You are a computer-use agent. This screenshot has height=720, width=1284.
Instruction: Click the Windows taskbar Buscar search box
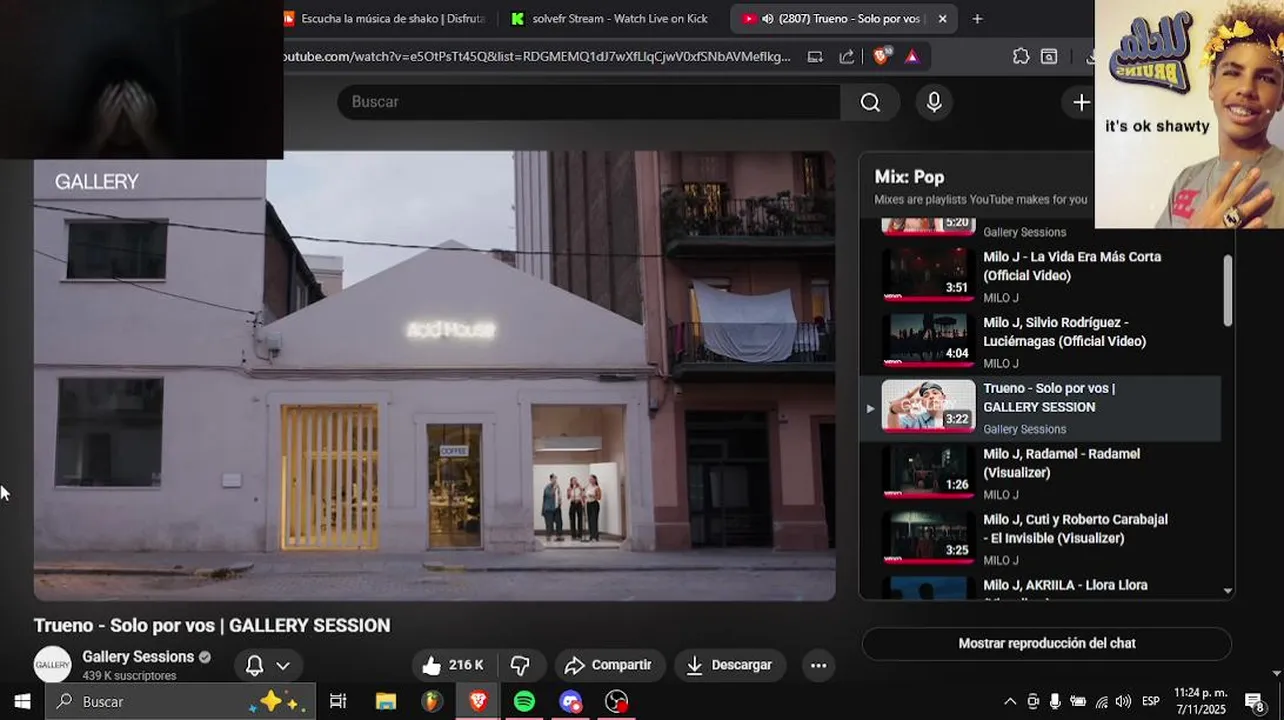pyautogui.click(x=180, y=701)
